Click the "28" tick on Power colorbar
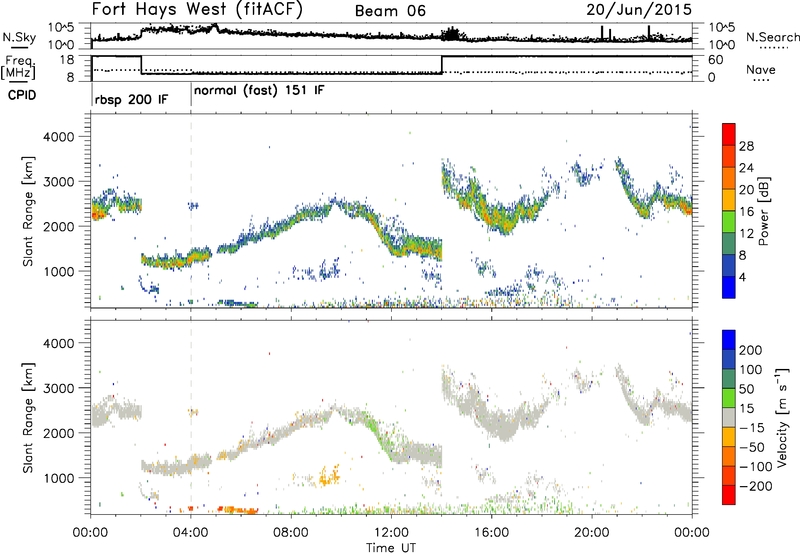This screenshot has width=800, height=554. point(746,146)
